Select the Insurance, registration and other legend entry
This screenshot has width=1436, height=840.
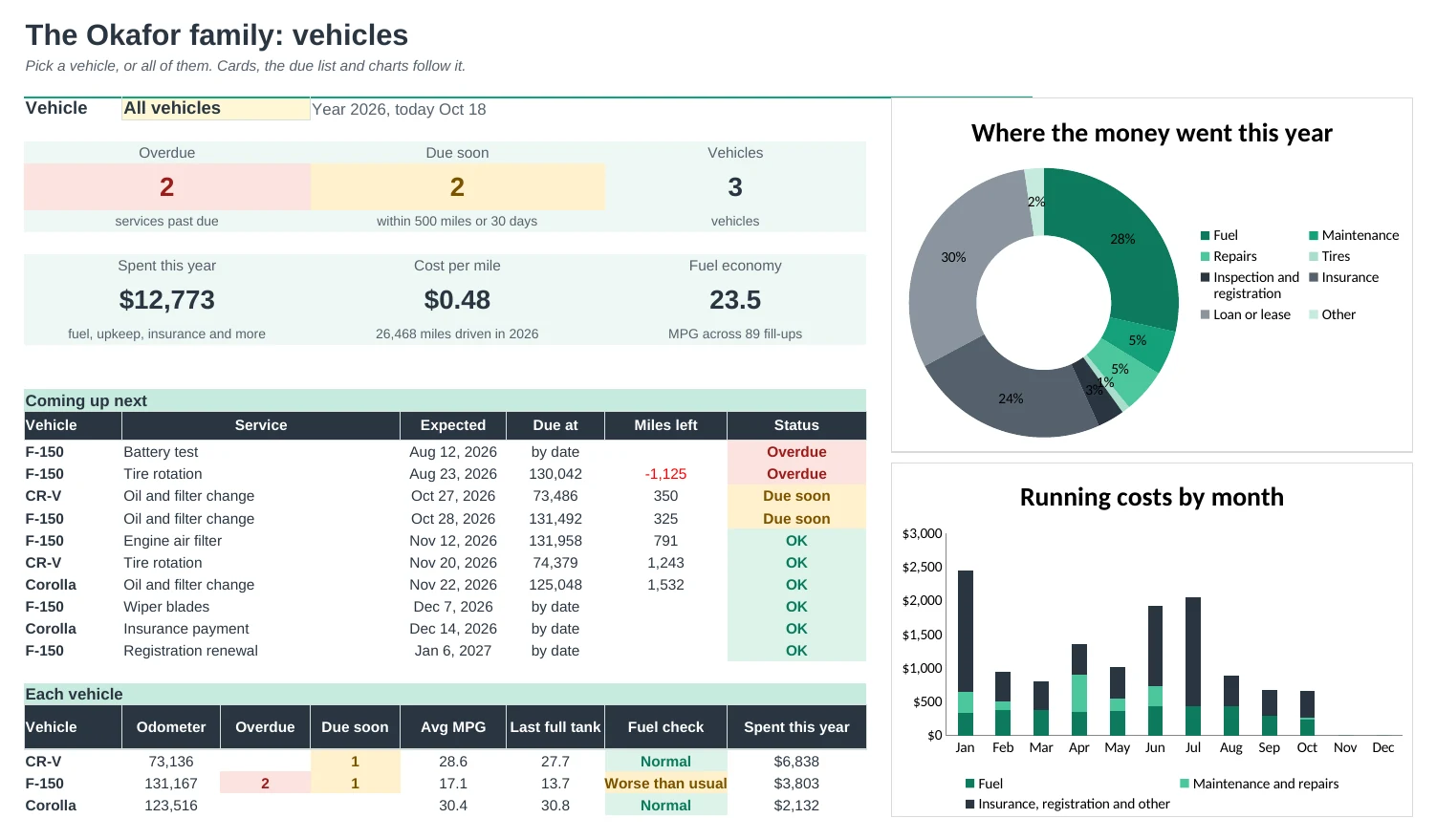[1068, 805]
